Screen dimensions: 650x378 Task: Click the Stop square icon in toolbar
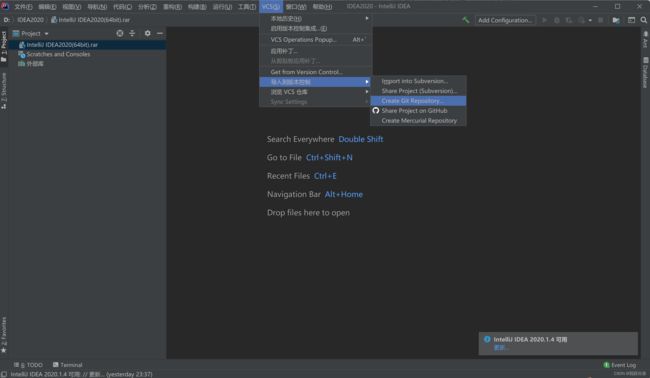click(x=600, y=20)
